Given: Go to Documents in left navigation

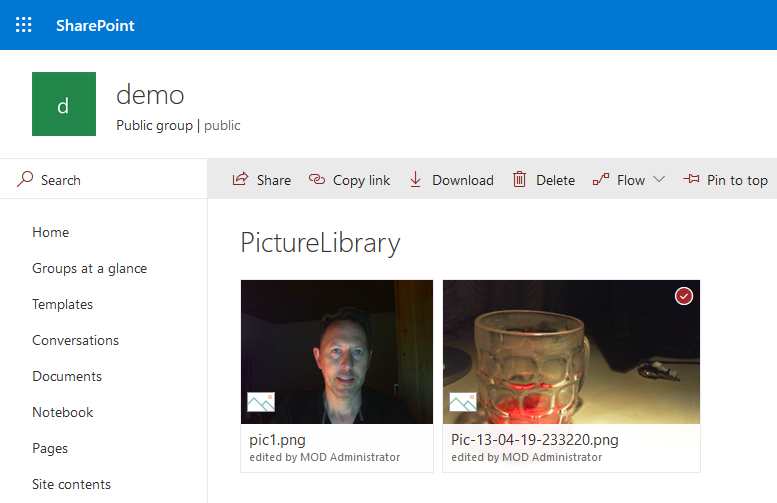Looking at the screenshot, I should (67, 376).
